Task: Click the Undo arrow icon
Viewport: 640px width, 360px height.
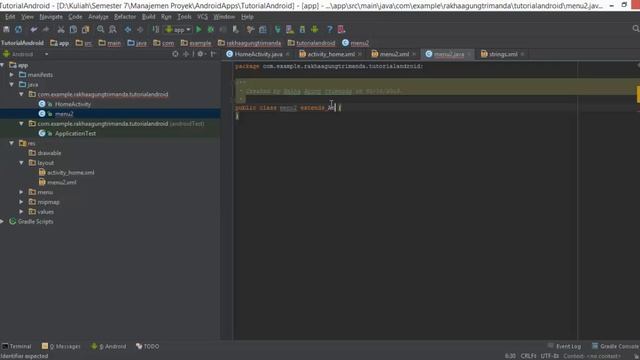Action: point(34,29)
